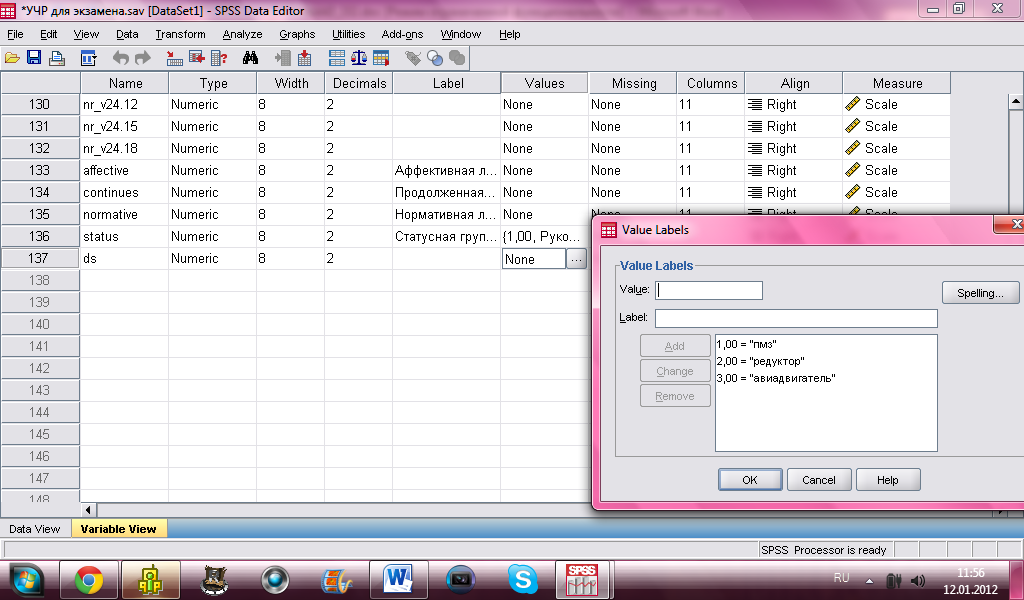
Task: Select row number 133
Action: [x=40, y=170]
